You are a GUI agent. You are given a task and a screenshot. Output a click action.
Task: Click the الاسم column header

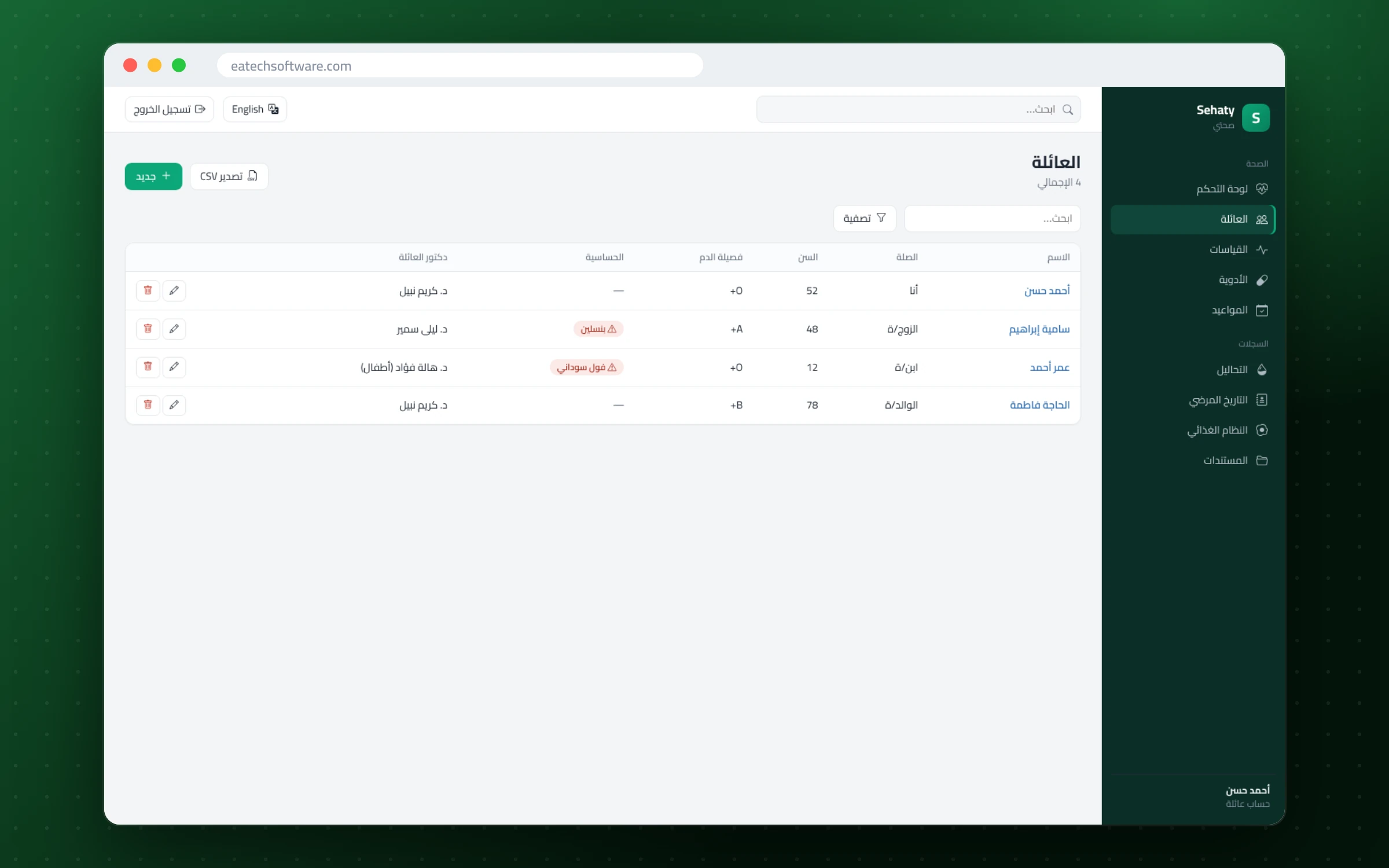(1059, 257)
